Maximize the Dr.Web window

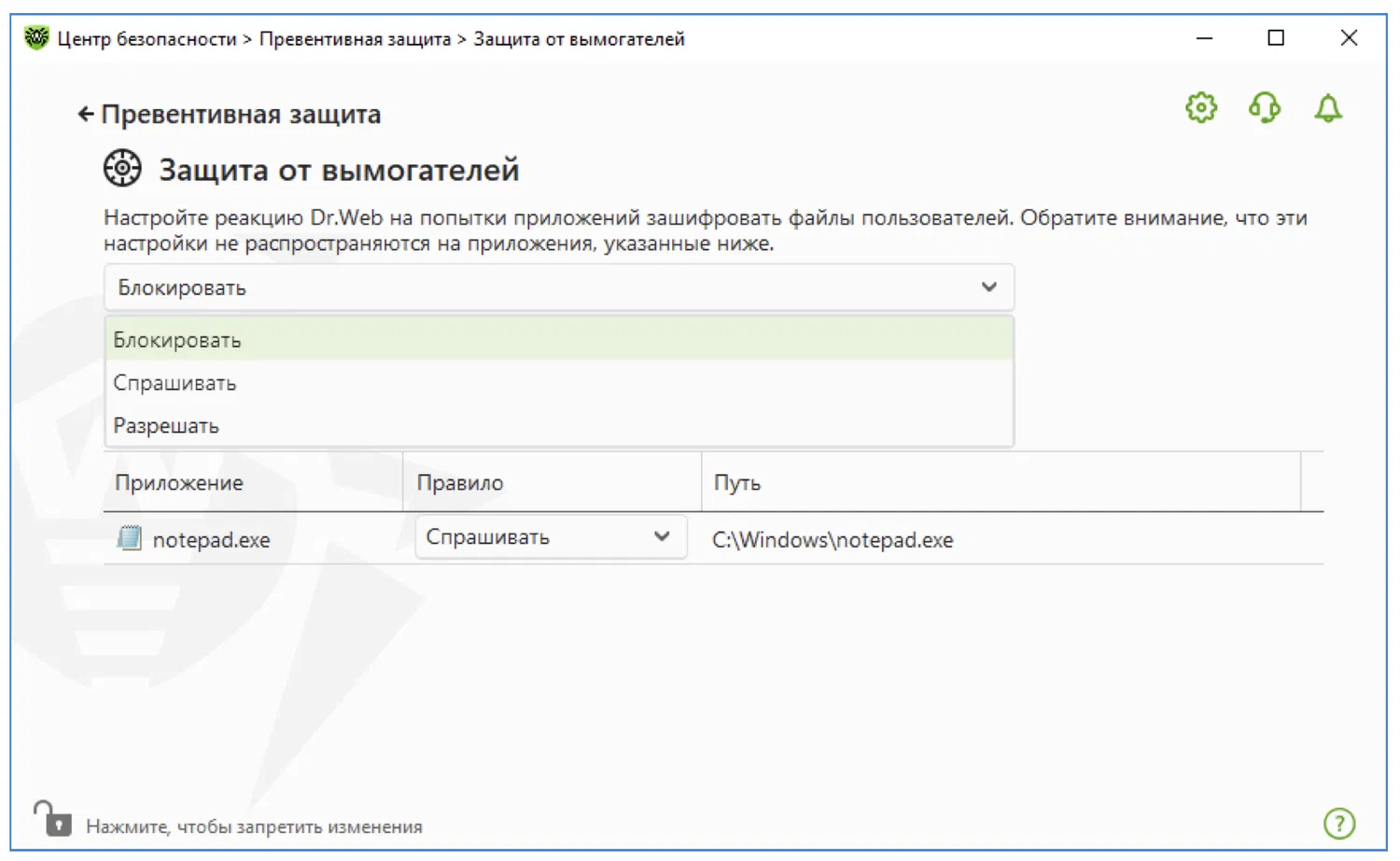click(x=1276, y=38)
